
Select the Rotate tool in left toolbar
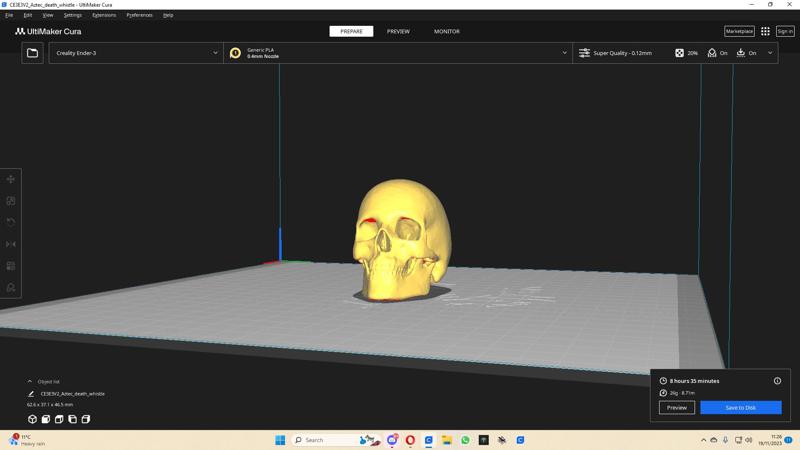[11, 222]
